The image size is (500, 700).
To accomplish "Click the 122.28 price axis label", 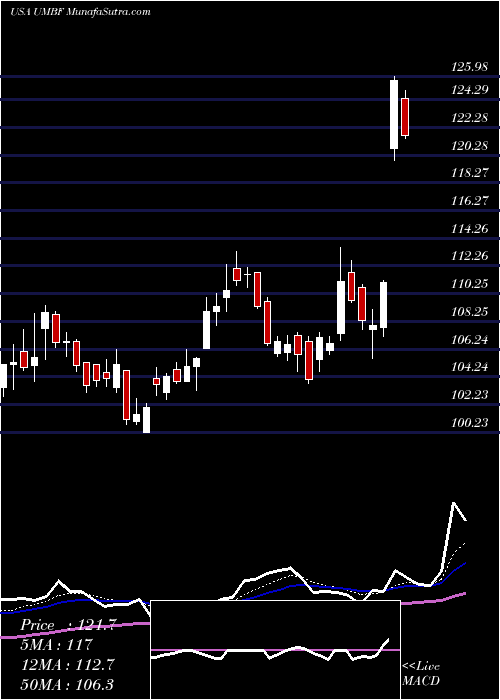I will coord(470,118).
